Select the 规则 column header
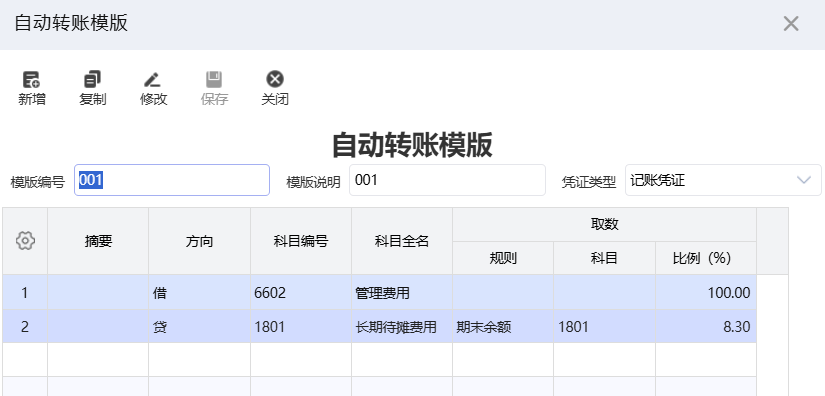 click(x=503, y=258)
